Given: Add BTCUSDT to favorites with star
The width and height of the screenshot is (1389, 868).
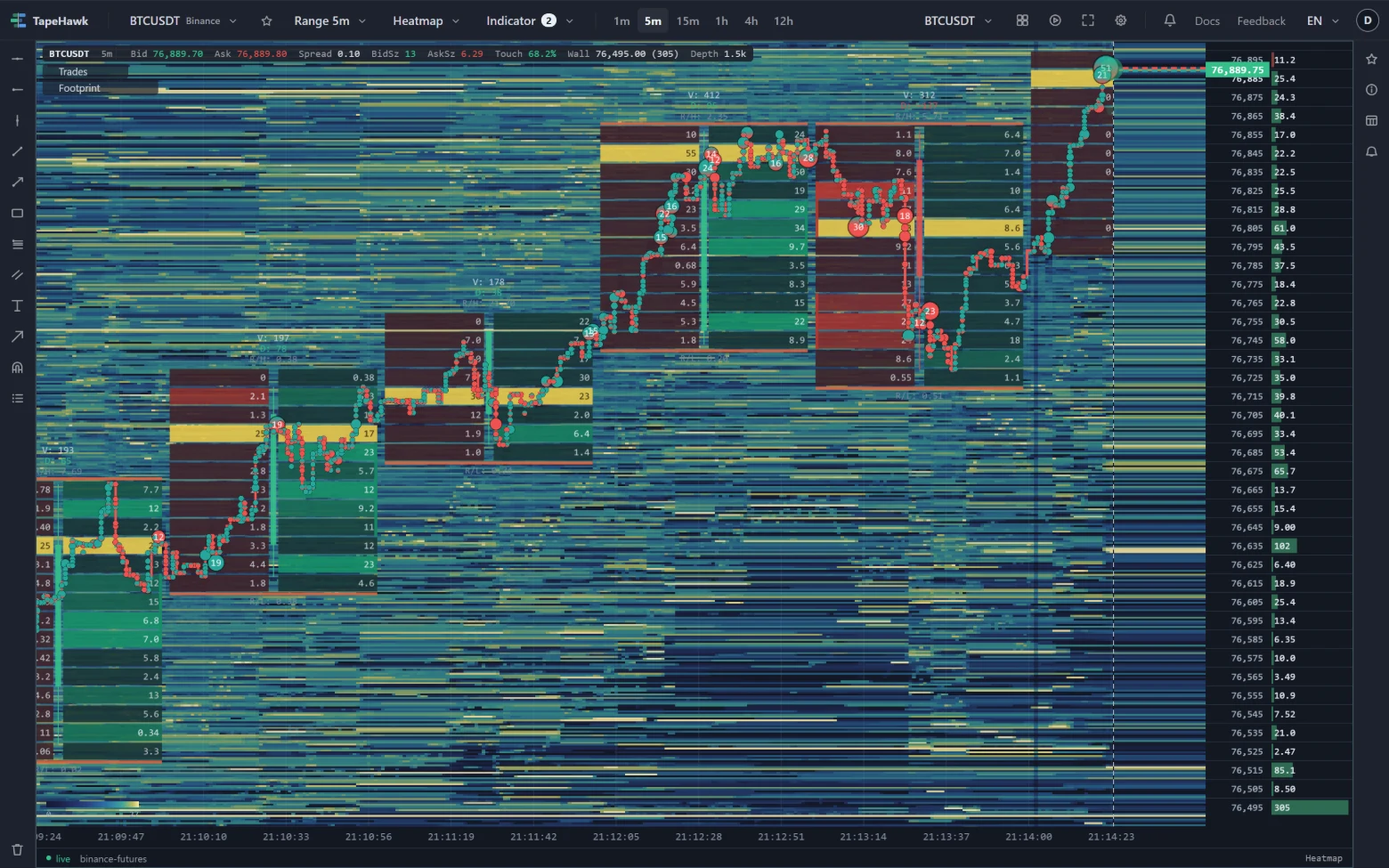Looking at the screenshot, I should pyautogui.click(x=266, y=20).
